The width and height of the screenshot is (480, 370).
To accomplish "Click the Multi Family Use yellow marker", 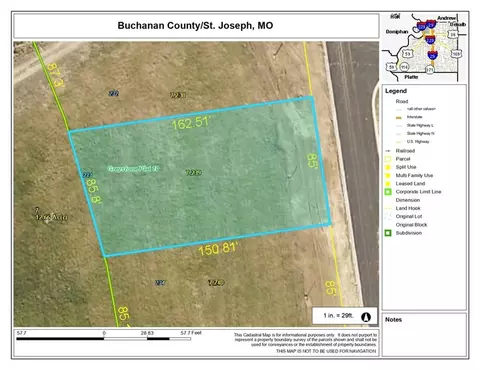I will (x=388, y=175).
